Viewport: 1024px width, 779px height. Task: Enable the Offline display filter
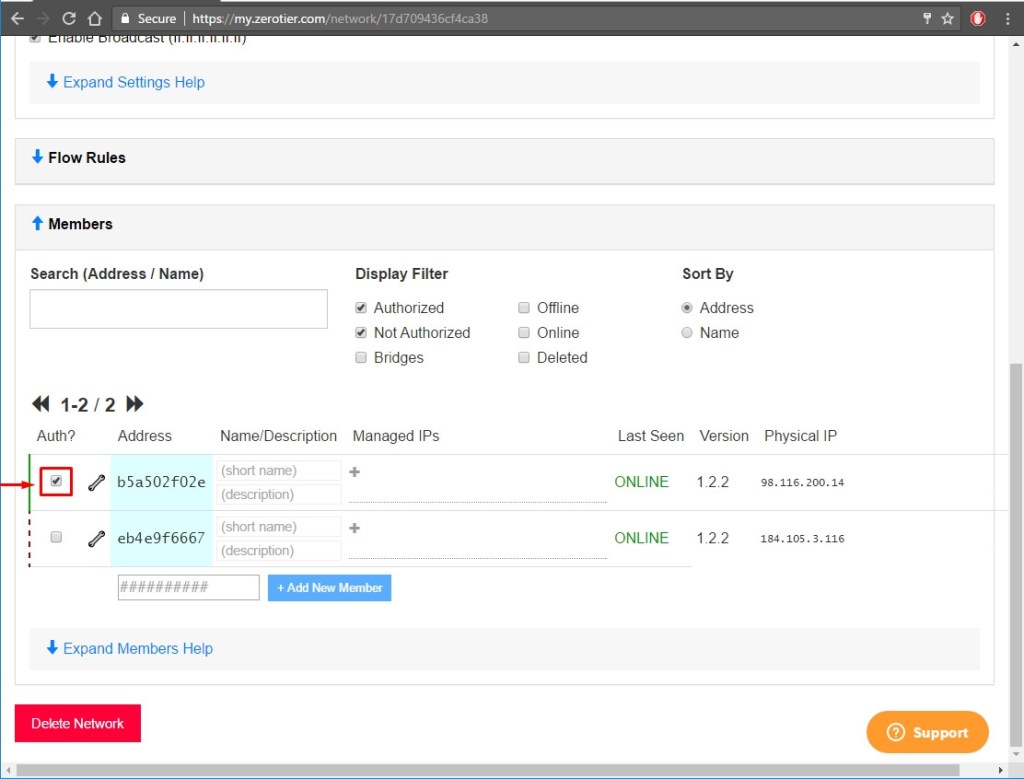coord(524,307)
